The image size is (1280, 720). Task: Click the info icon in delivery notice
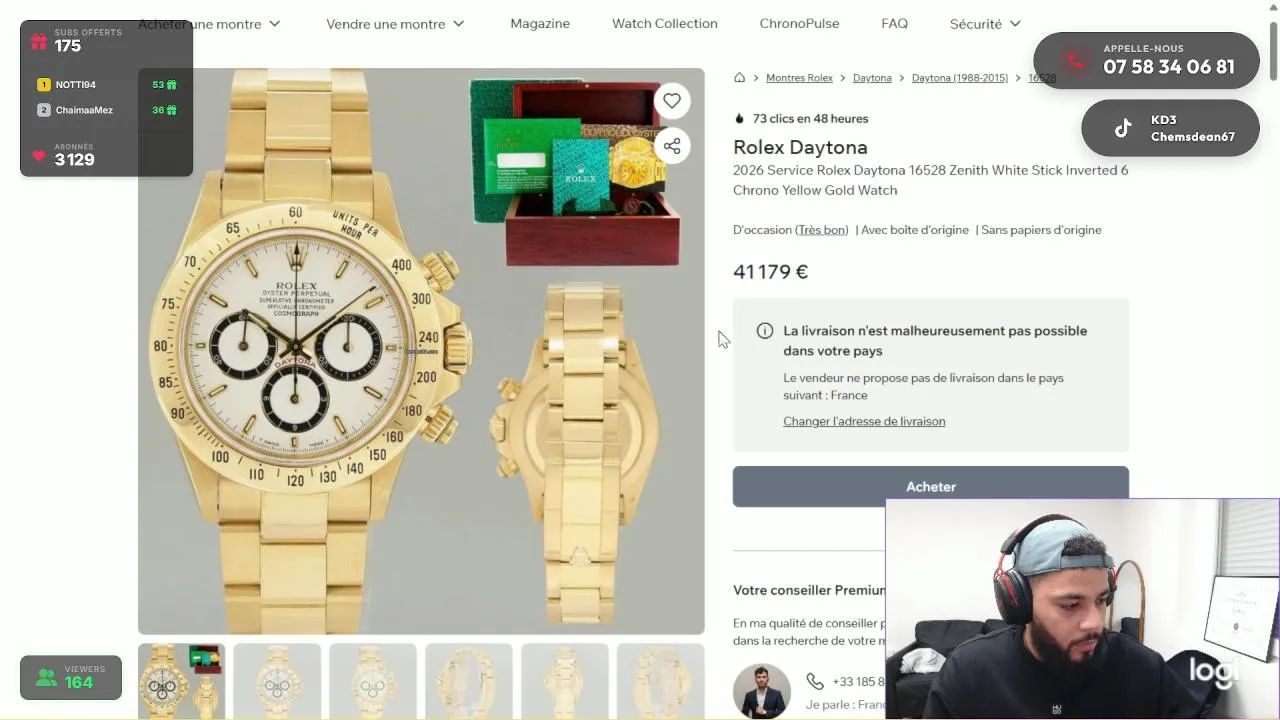[765, 331]
